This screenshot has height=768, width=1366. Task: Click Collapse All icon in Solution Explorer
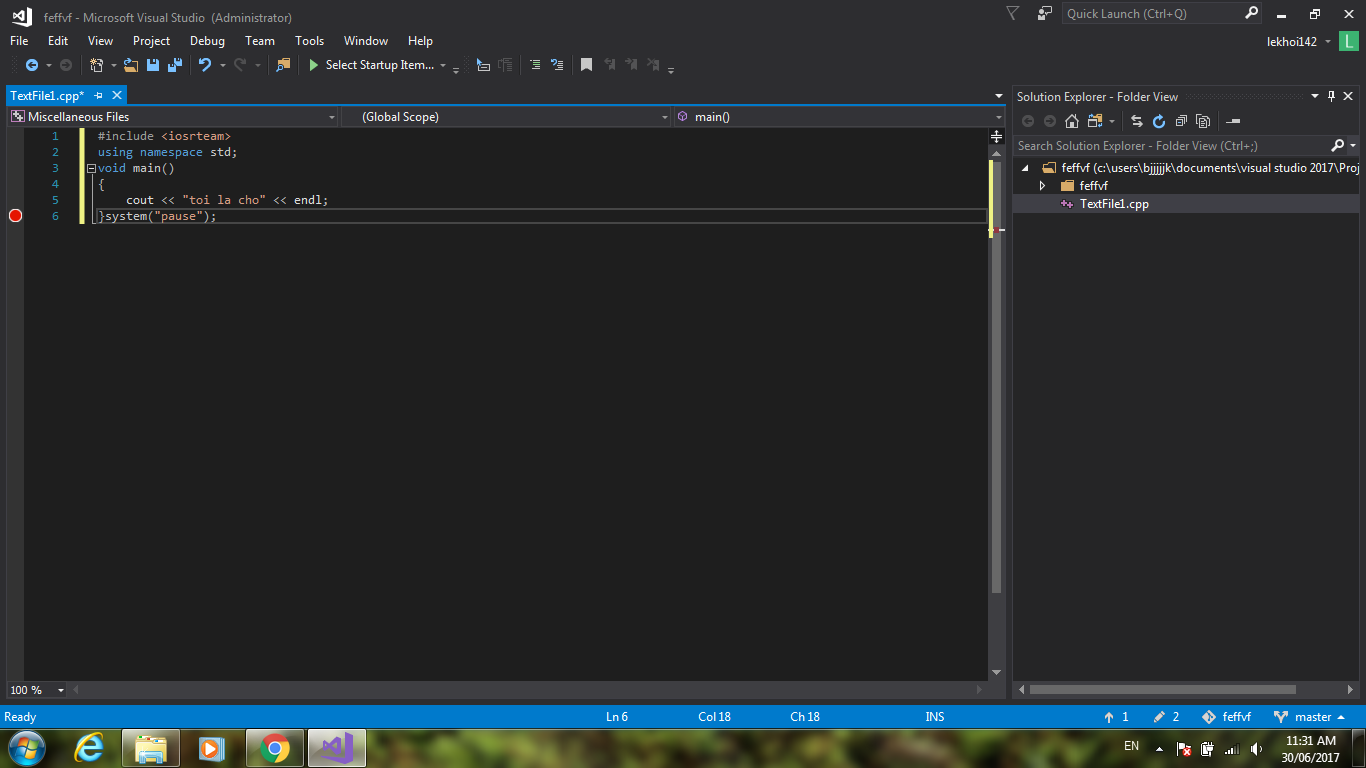[1181, 121]
